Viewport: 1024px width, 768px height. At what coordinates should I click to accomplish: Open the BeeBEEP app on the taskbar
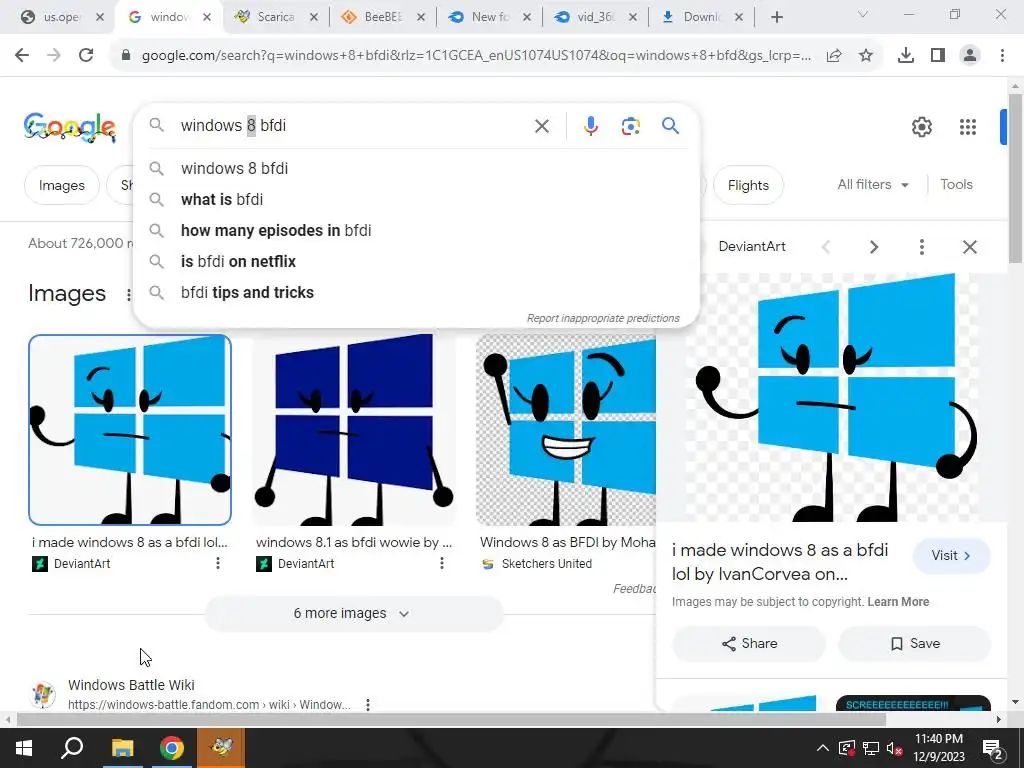point(221,748)
